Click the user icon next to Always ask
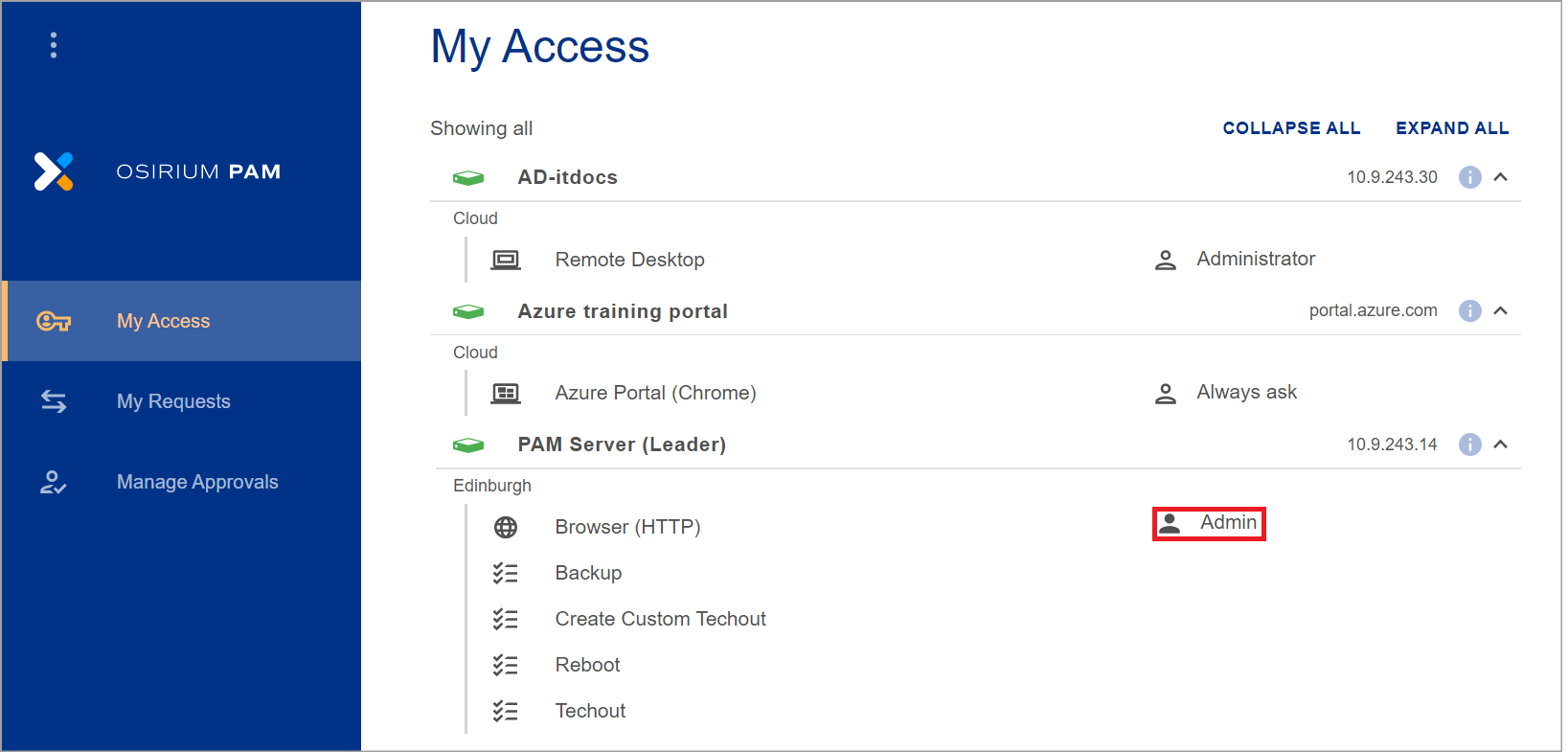Image resolution: width=1568 pixels, height=752 pixels. click(1165, 392)
